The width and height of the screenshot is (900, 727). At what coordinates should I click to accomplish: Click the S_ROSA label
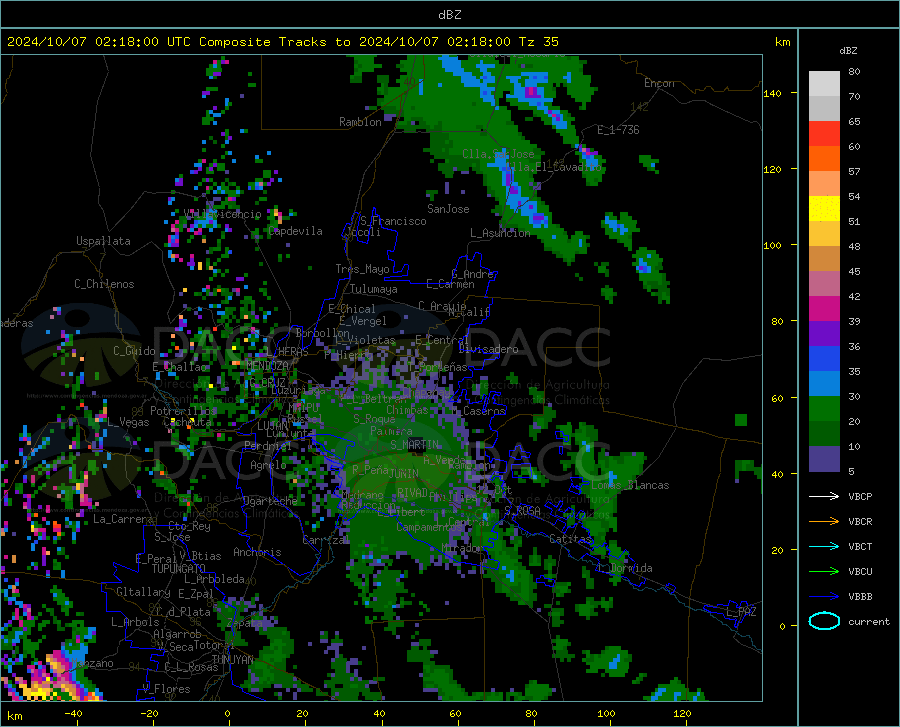pos(522,510)
